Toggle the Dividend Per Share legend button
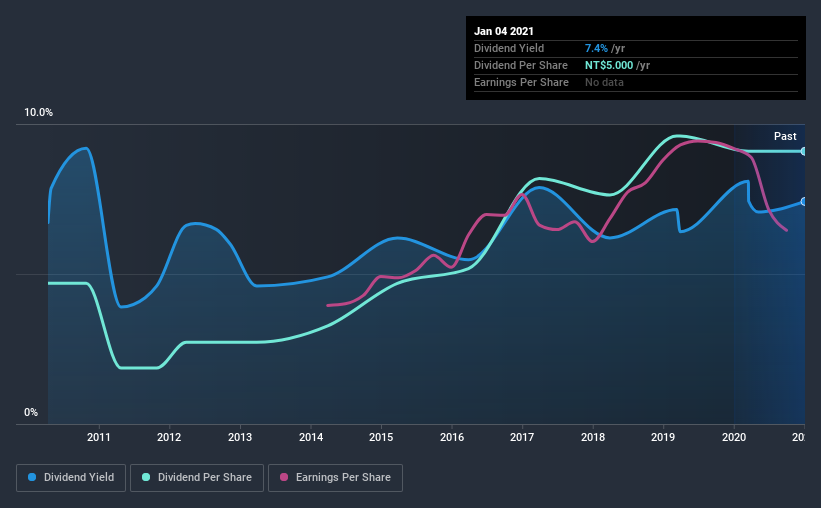The image size is (821, 508). pos(197,478)
